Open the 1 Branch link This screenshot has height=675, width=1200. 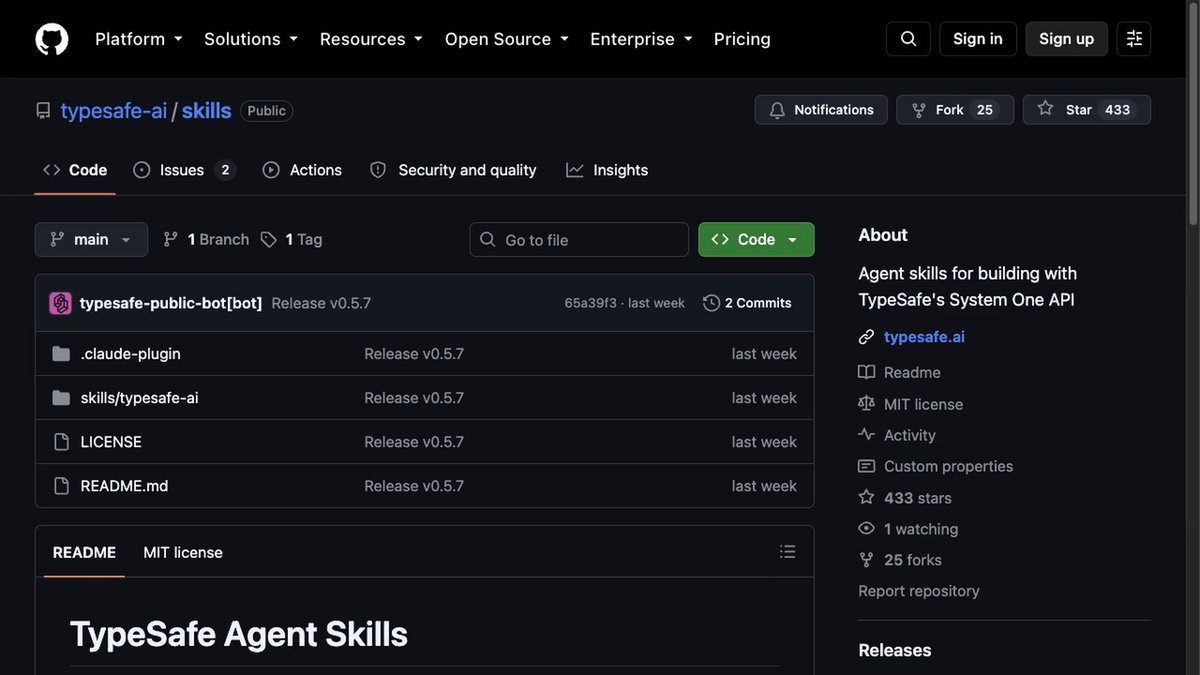click(x=206, y=239)
